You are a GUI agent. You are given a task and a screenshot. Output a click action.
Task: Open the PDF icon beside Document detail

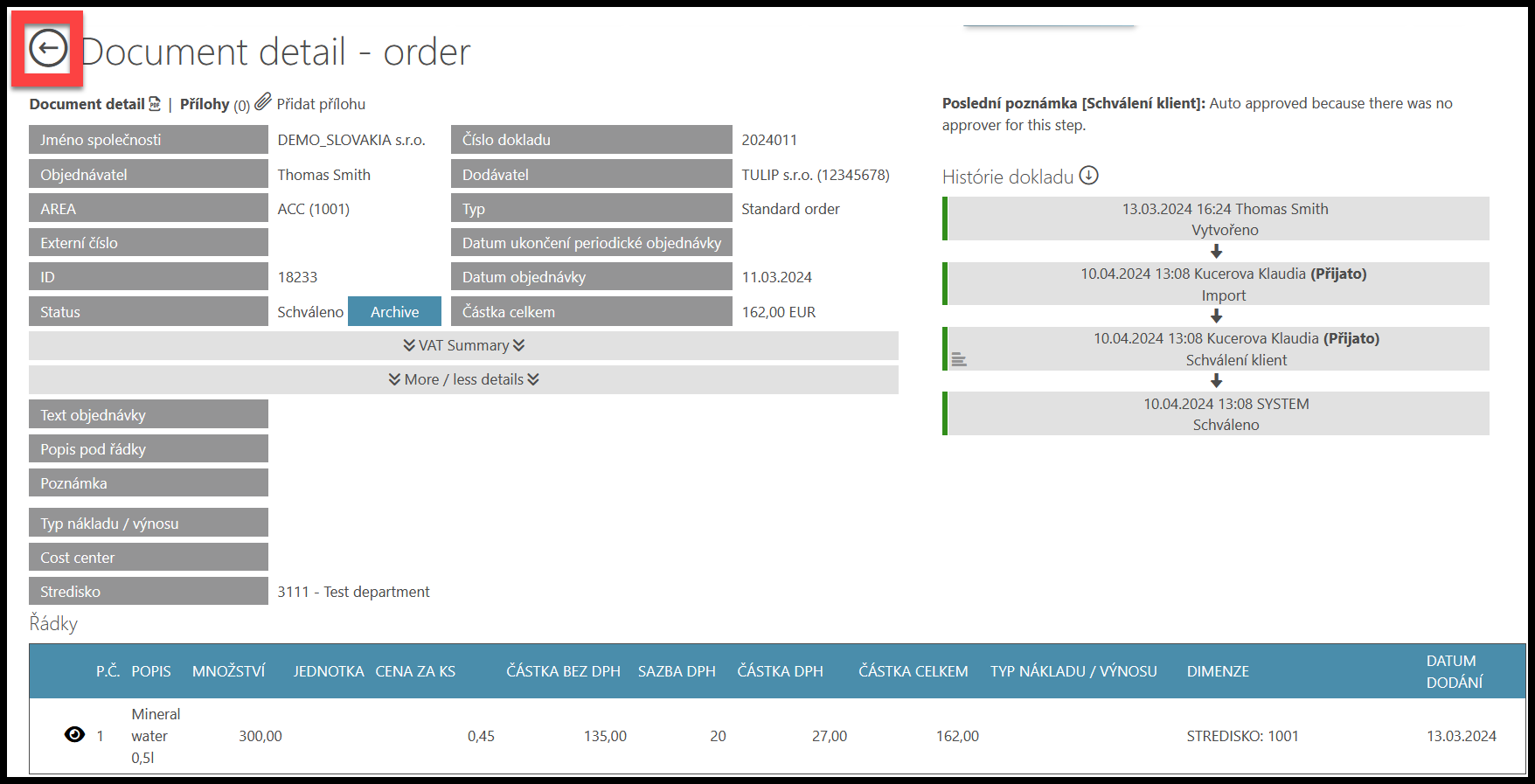tap(155, 104)
